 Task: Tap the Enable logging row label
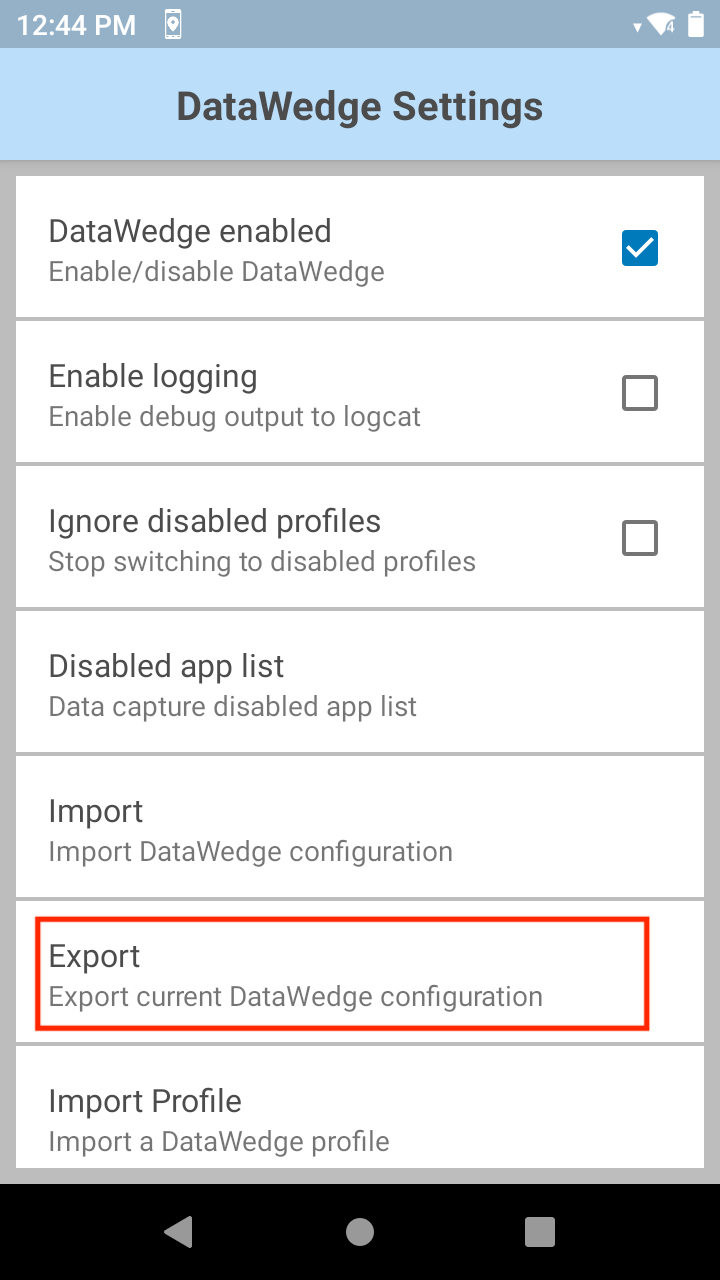153,376
